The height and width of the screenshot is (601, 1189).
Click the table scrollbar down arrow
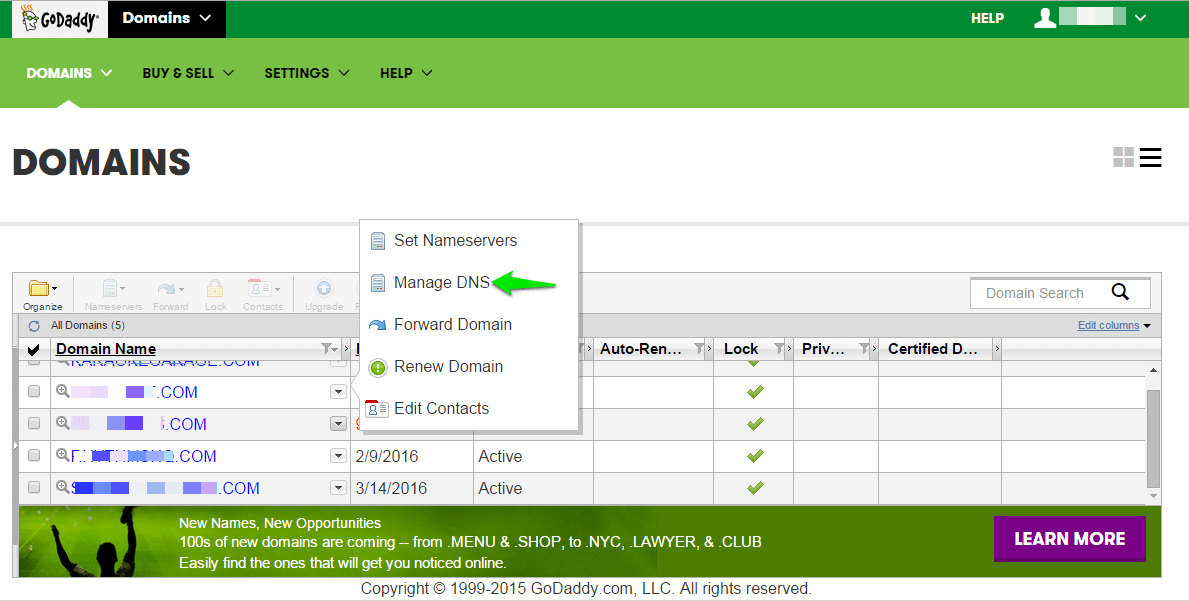tap(1153, 496)
